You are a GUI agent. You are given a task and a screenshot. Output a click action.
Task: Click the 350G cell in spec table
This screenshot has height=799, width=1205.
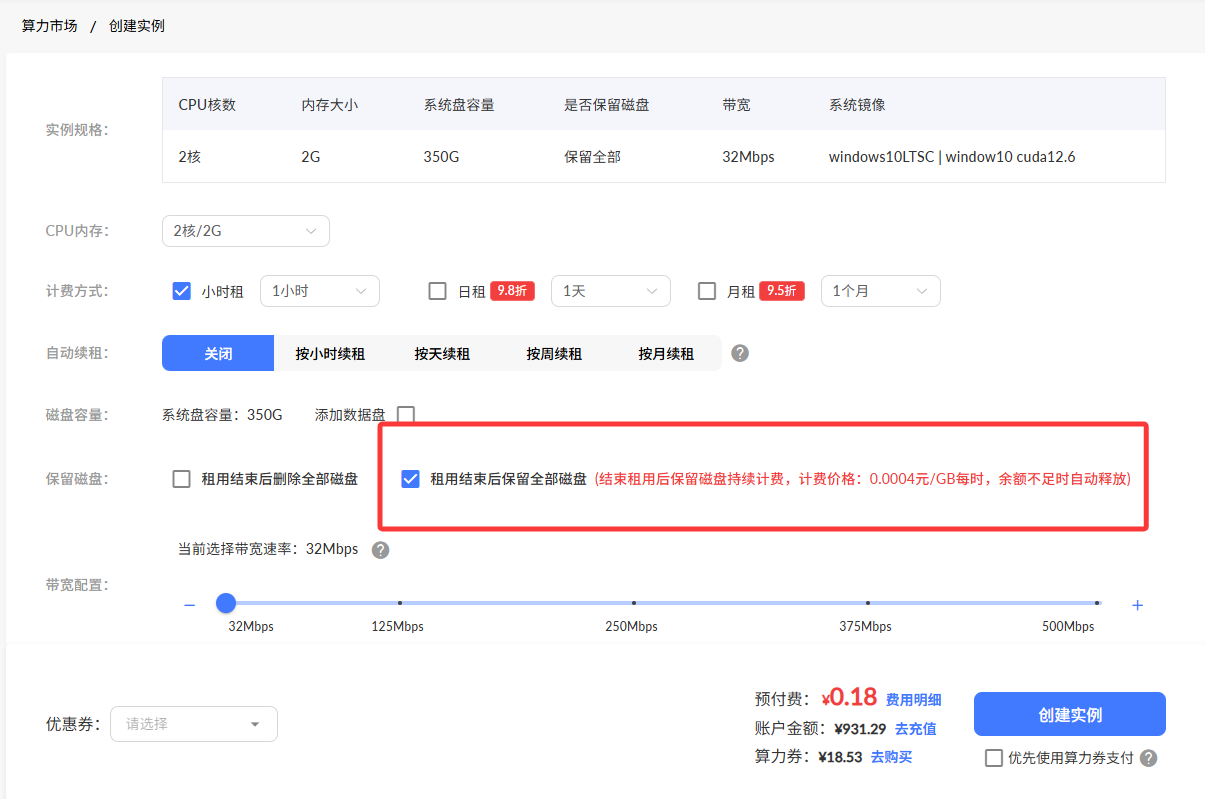(440, 157)
